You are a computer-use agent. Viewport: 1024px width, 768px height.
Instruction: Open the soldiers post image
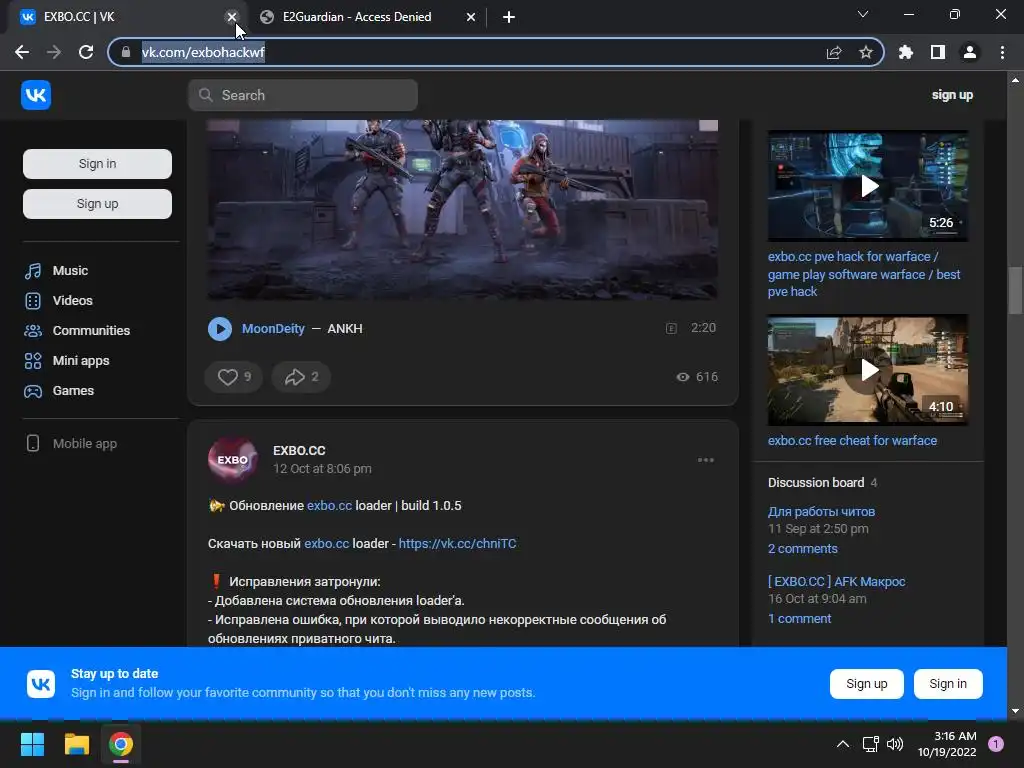[462, 210]
